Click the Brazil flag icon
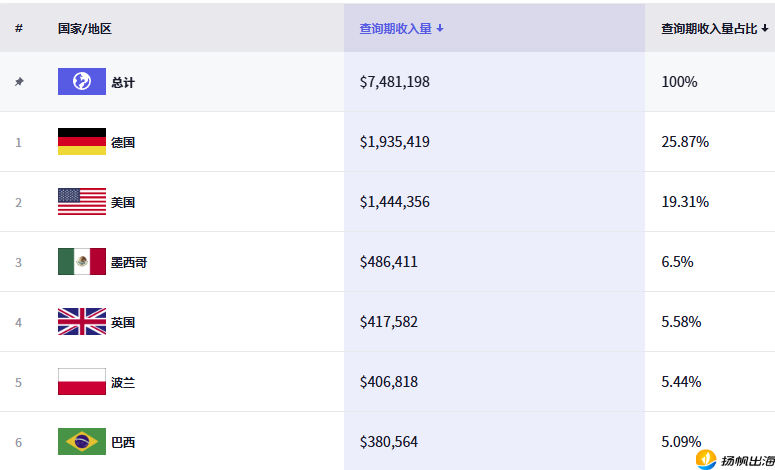The width and height of the screenshot is (775, 470). tap(82, 441)
